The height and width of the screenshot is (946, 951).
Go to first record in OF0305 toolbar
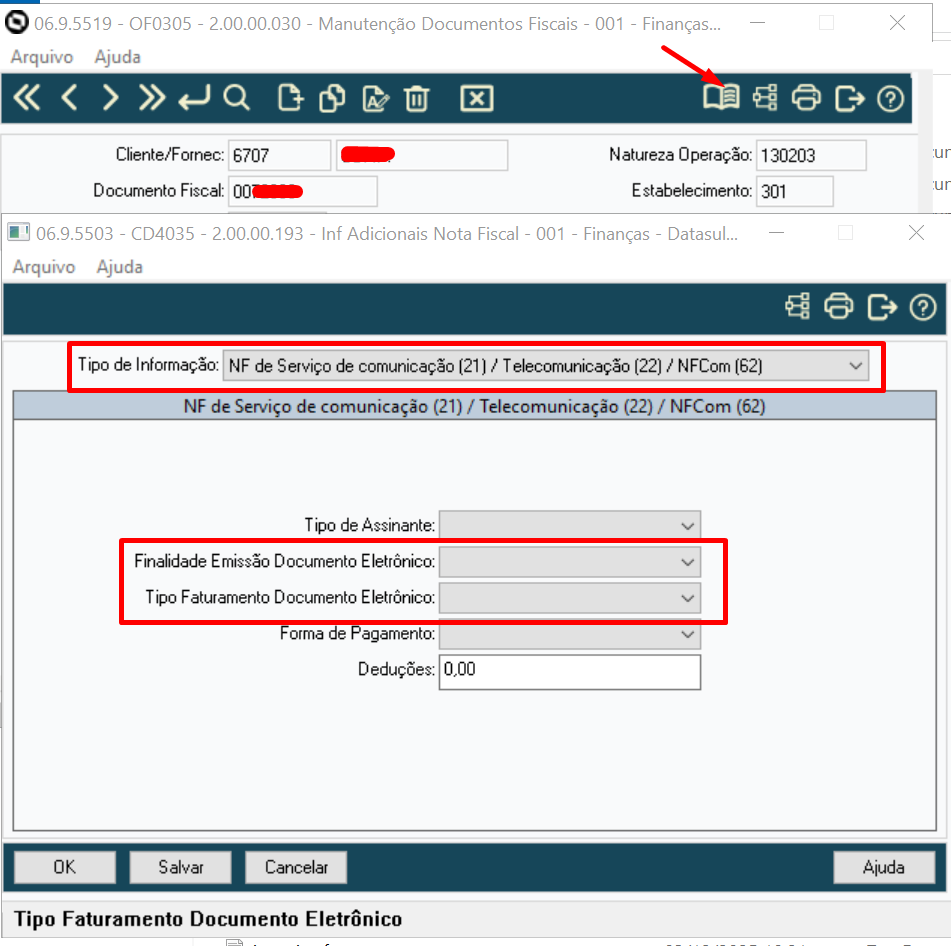(x=27, y=98)
